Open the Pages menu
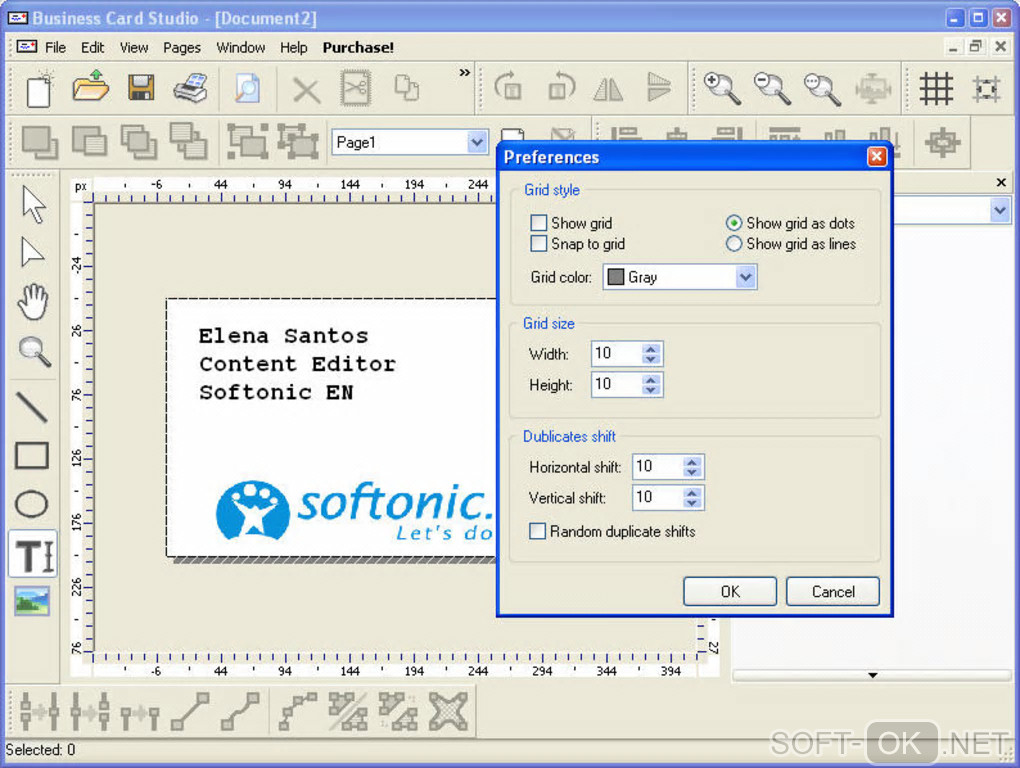Viewport: 1020px width, 768px height. point(181,47)
